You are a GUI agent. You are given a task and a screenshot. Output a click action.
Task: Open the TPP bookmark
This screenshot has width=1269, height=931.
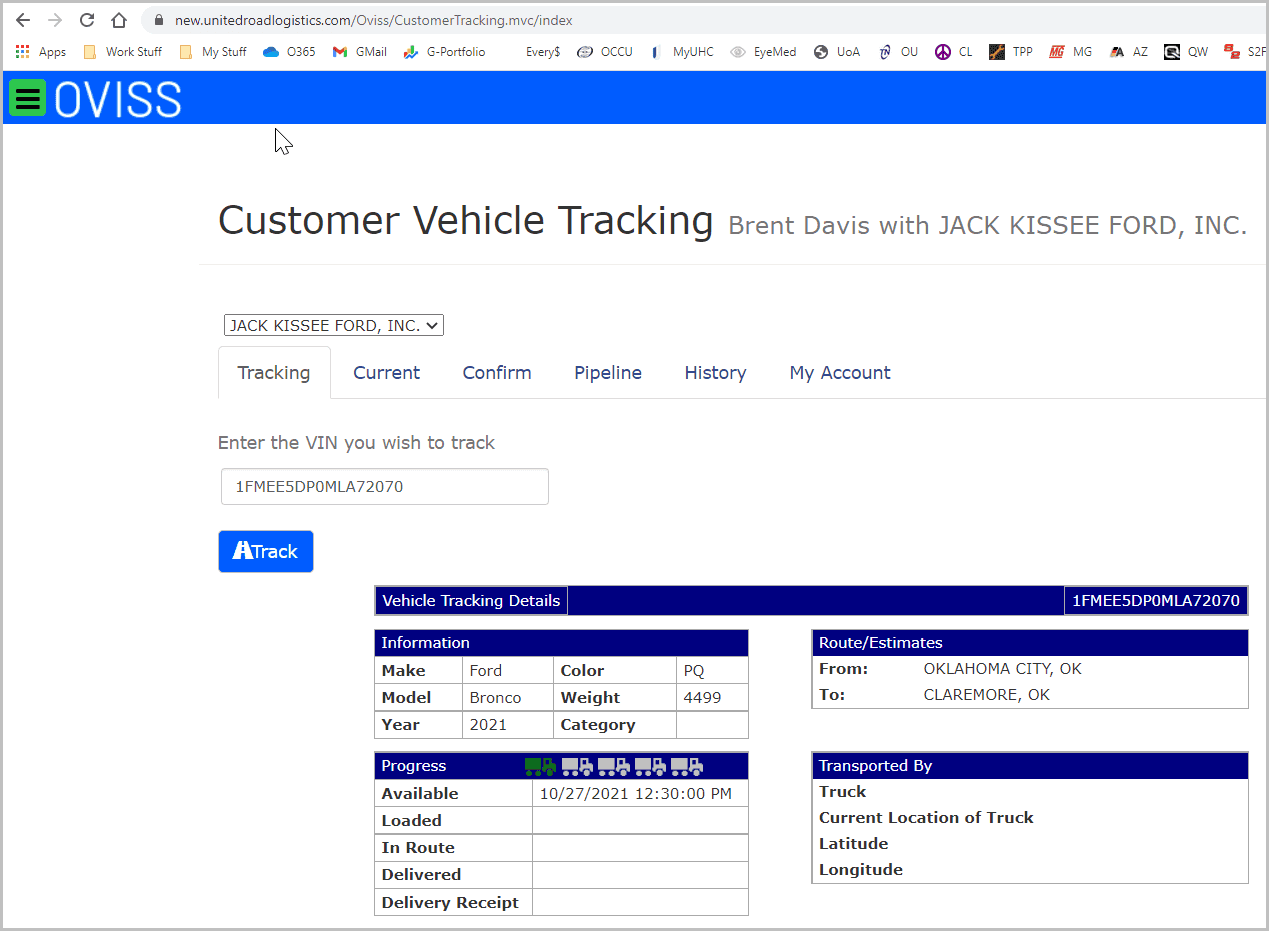(1011, 52)
